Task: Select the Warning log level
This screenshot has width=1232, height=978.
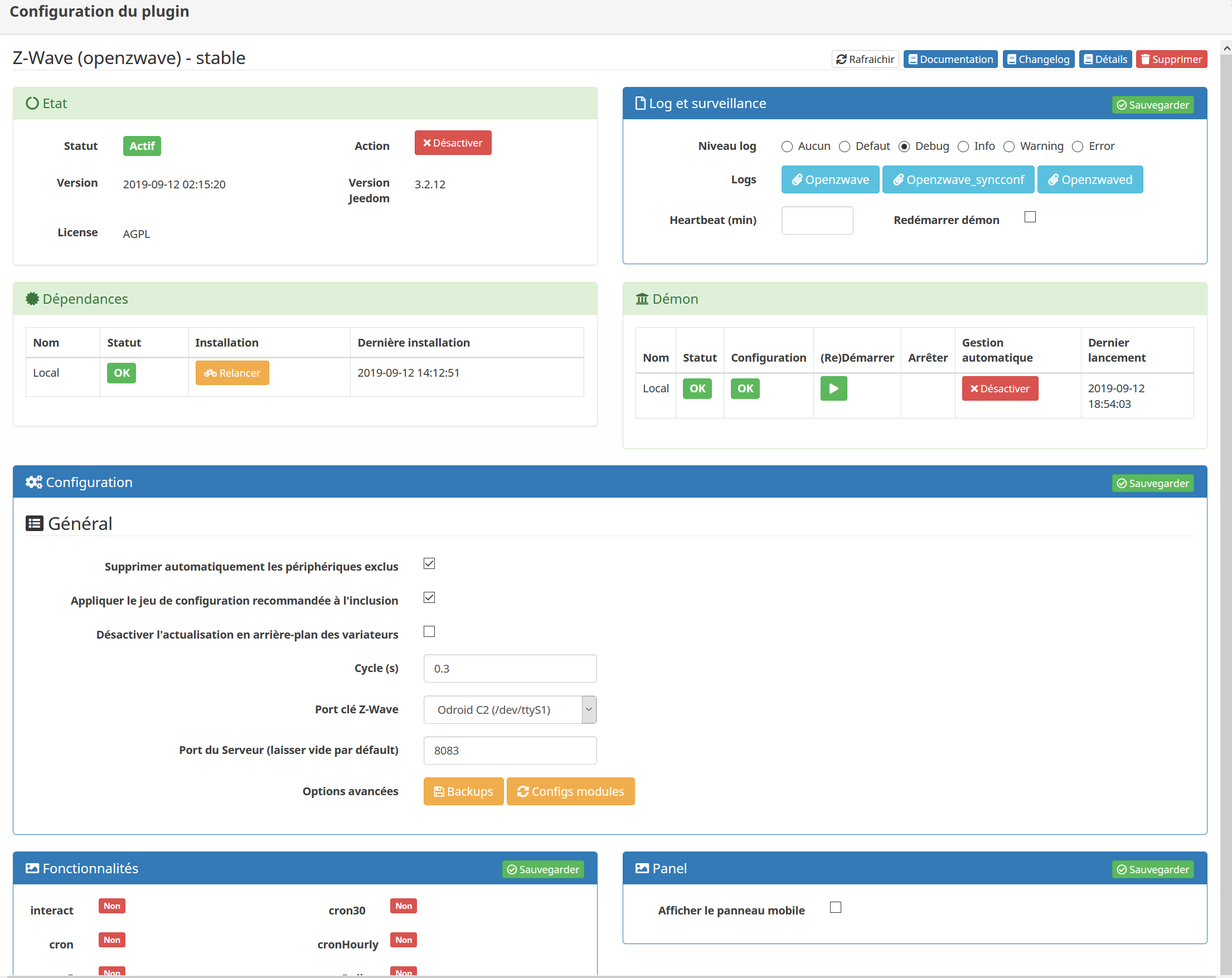Action: 1009,147
